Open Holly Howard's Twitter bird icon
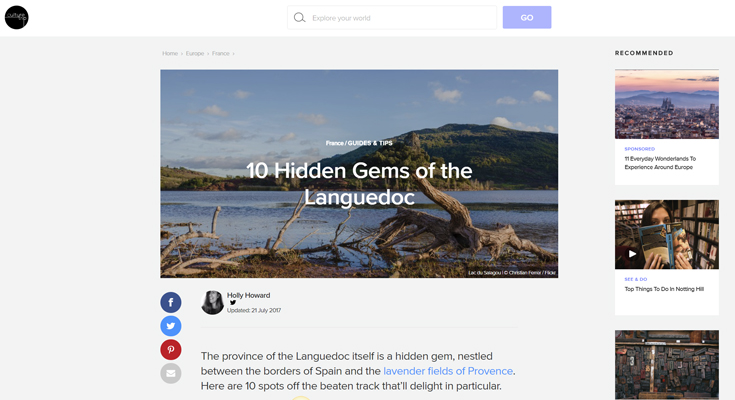The width and height of the screenshot is (735, 400). point(233,302)
